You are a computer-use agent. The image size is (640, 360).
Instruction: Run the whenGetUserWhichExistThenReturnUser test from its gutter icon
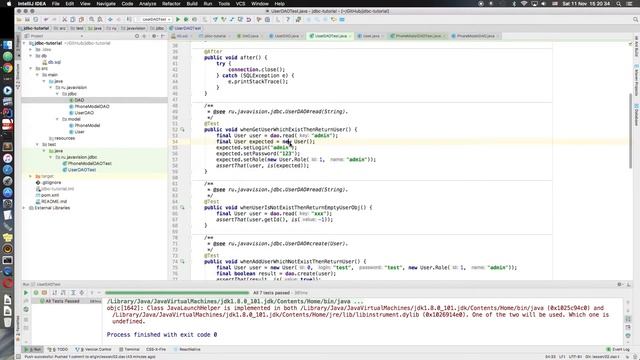coord(182,129)
